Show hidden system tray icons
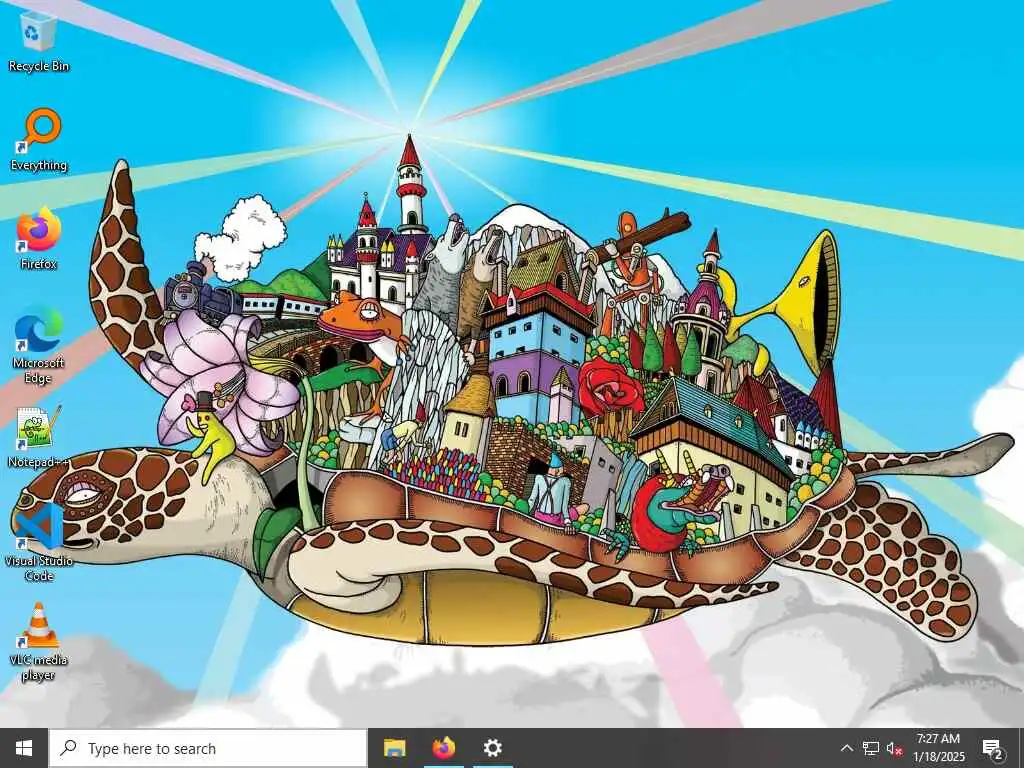Screen dimensions: 1024x768 pos(846,748)
